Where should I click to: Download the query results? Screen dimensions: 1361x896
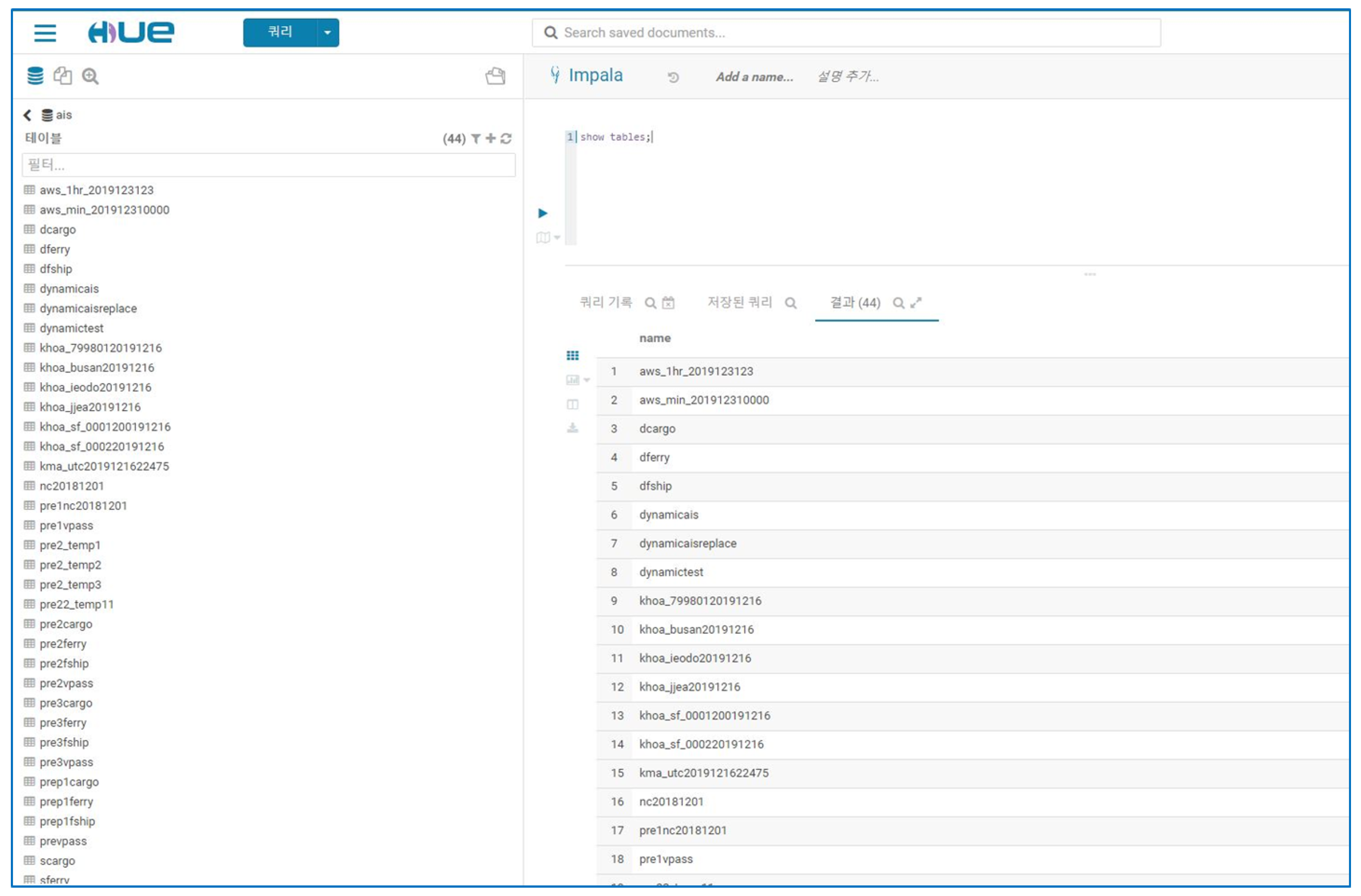573,428
